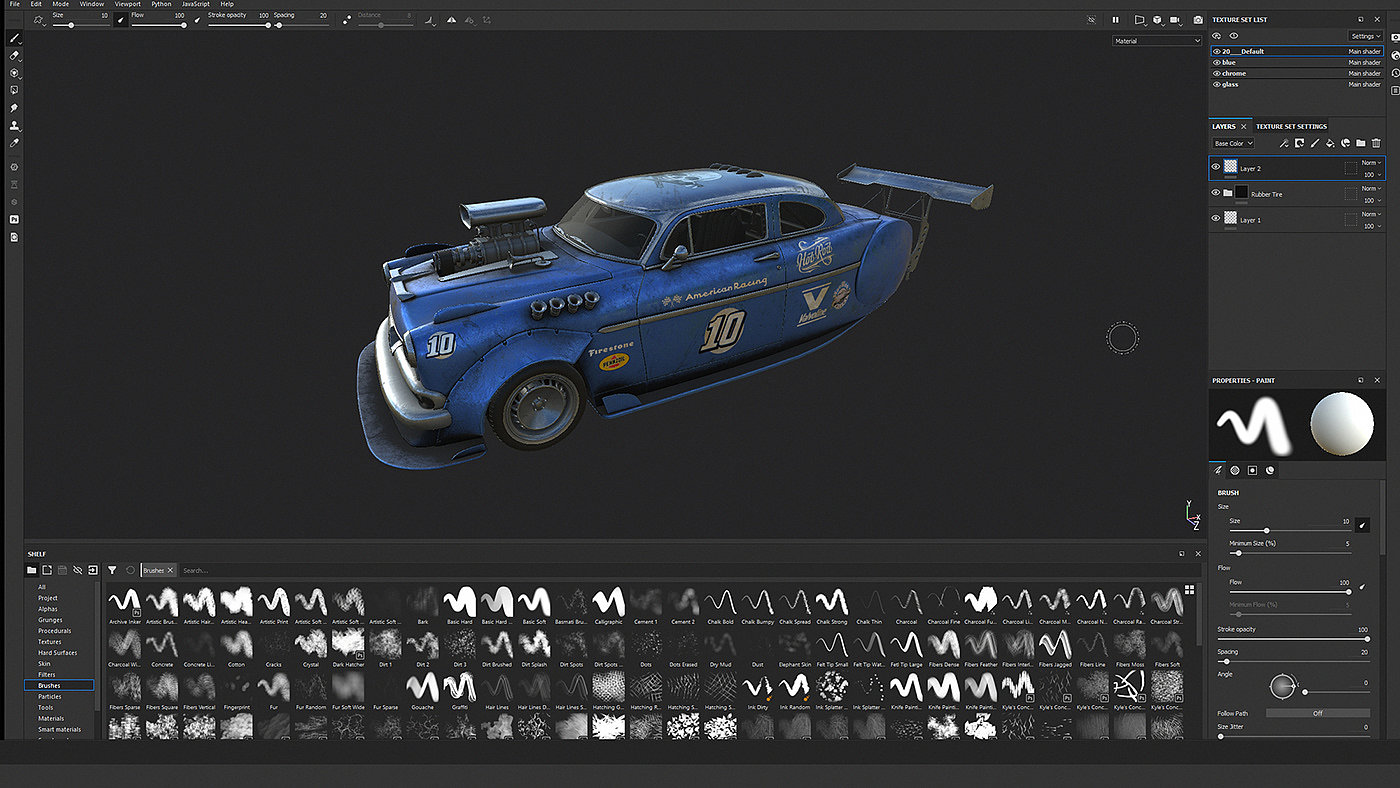Open the Material viewport mode dropdown
This screenshot has height=788, width=1400.
(x=1156, y=41)
